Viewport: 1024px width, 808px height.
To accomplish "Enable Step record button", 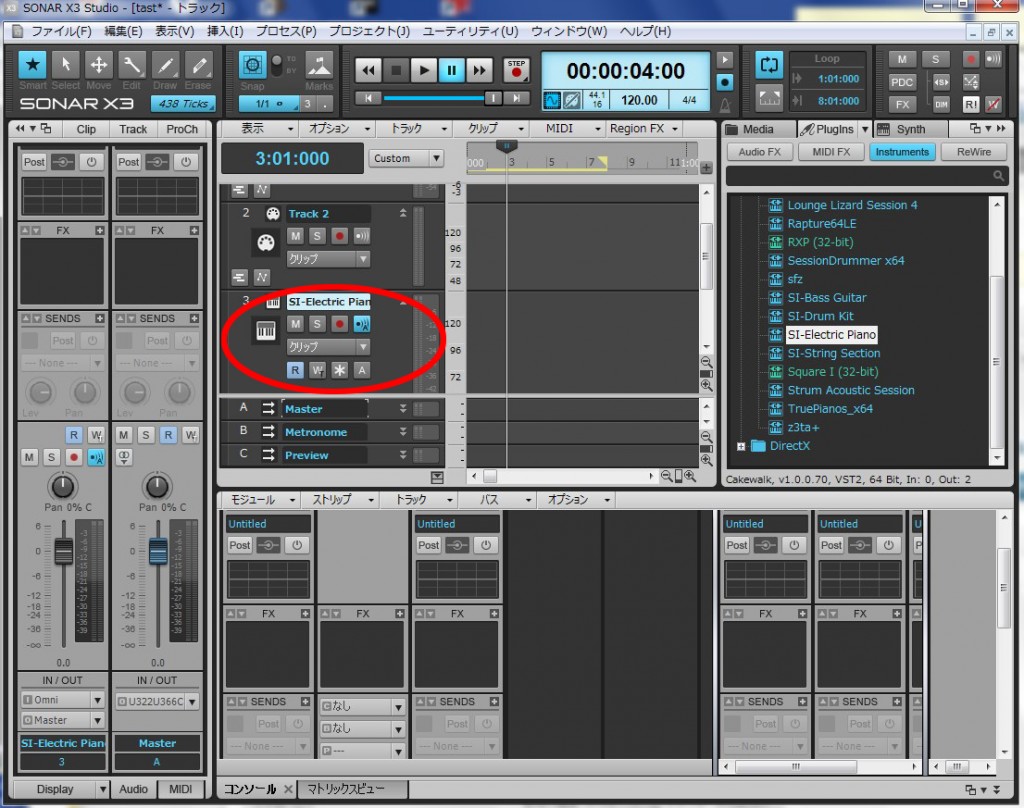I will point(516,70).
